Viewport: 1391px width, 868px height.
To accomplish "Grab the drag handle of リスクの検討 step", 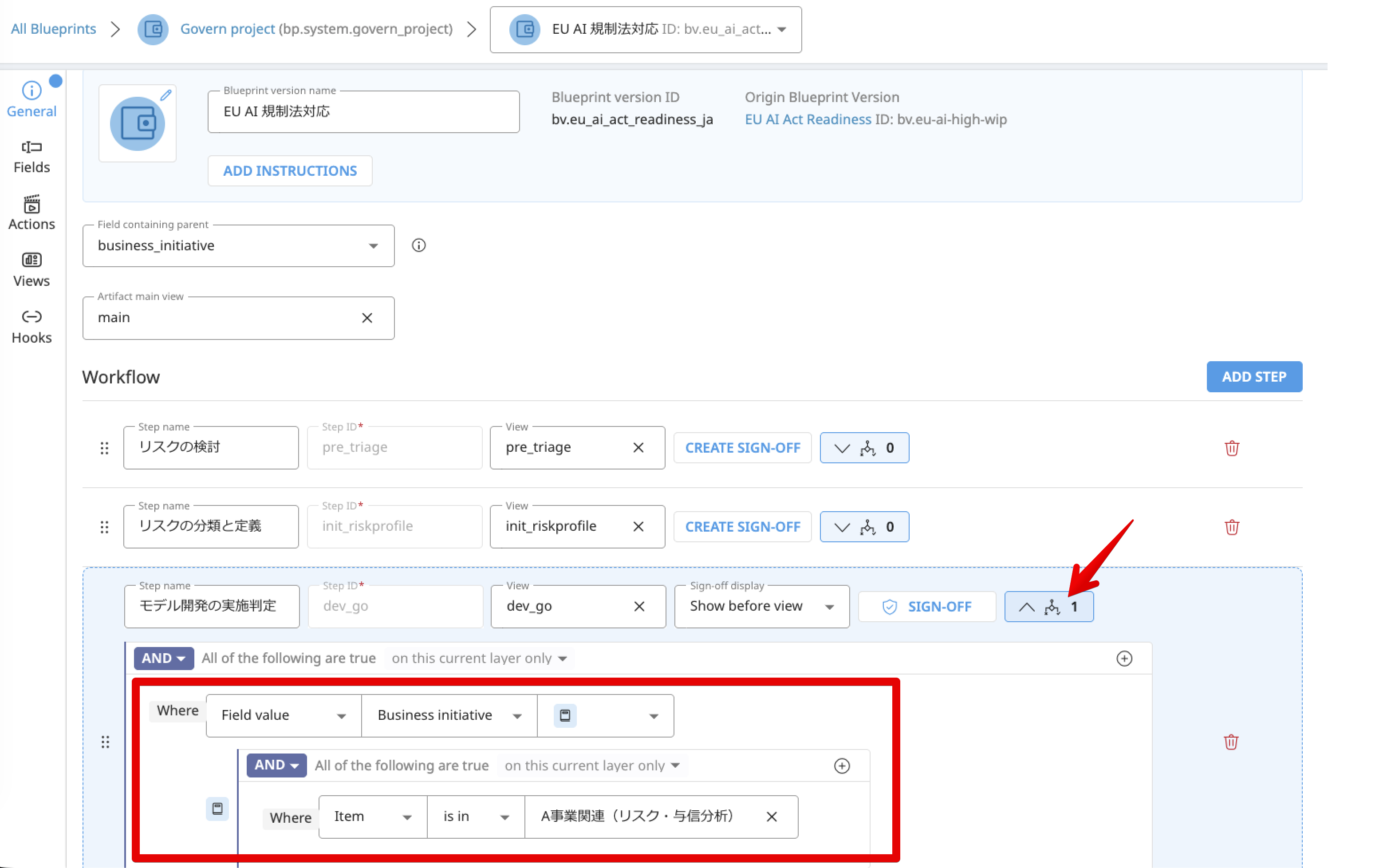I will [x=104, y=448].
